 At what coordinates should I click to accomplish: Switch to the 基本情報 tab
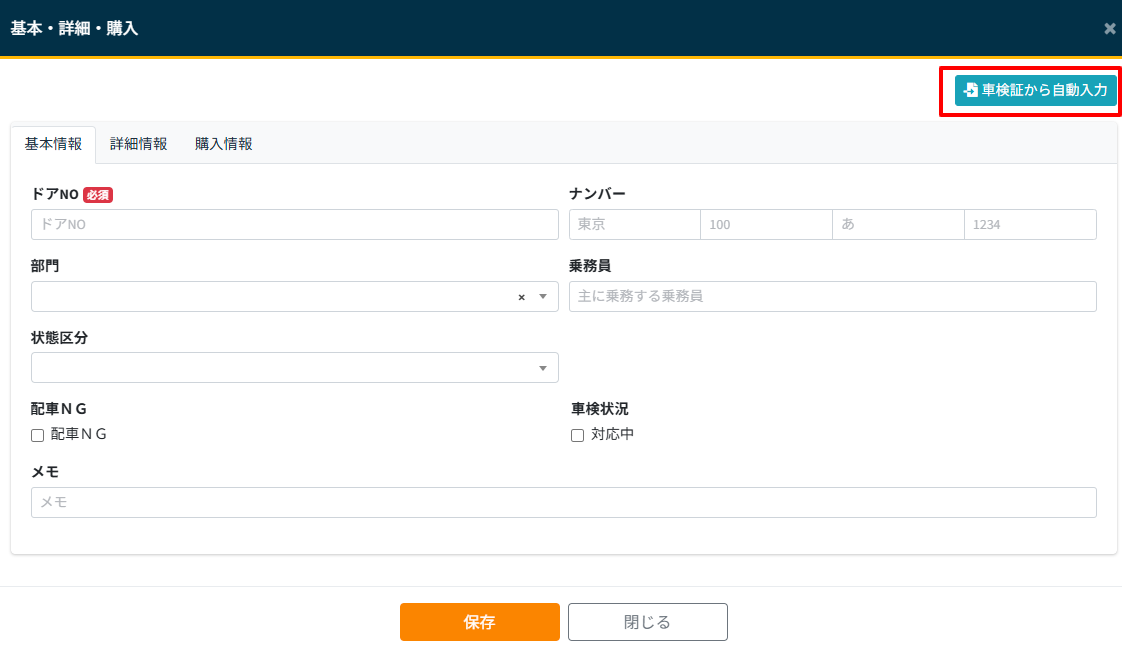pyautogui.click(x=53, y=144)
